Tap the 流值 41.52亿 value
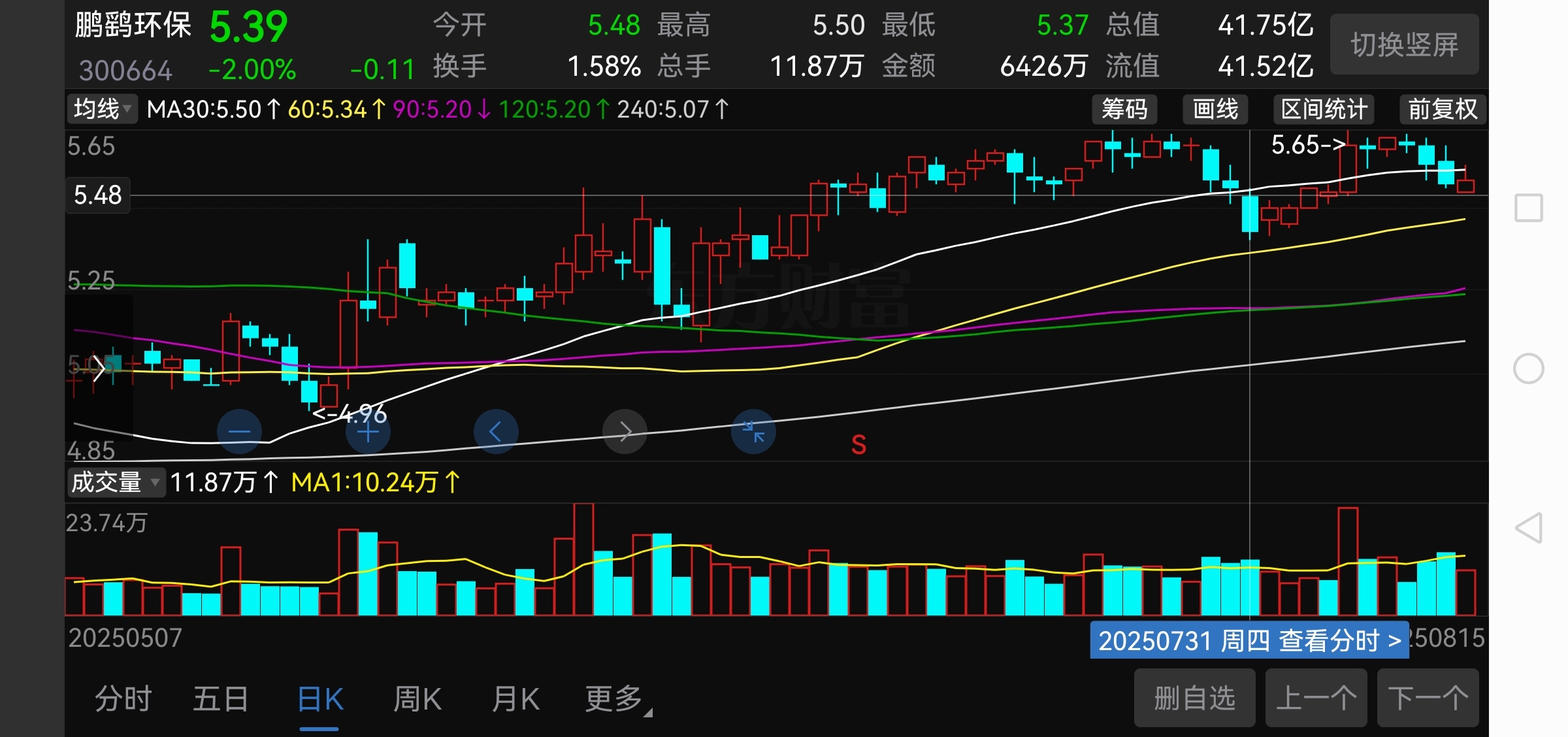This screenshot has height=737, width=1568. pyautogui.click(x=1266, y=67)
